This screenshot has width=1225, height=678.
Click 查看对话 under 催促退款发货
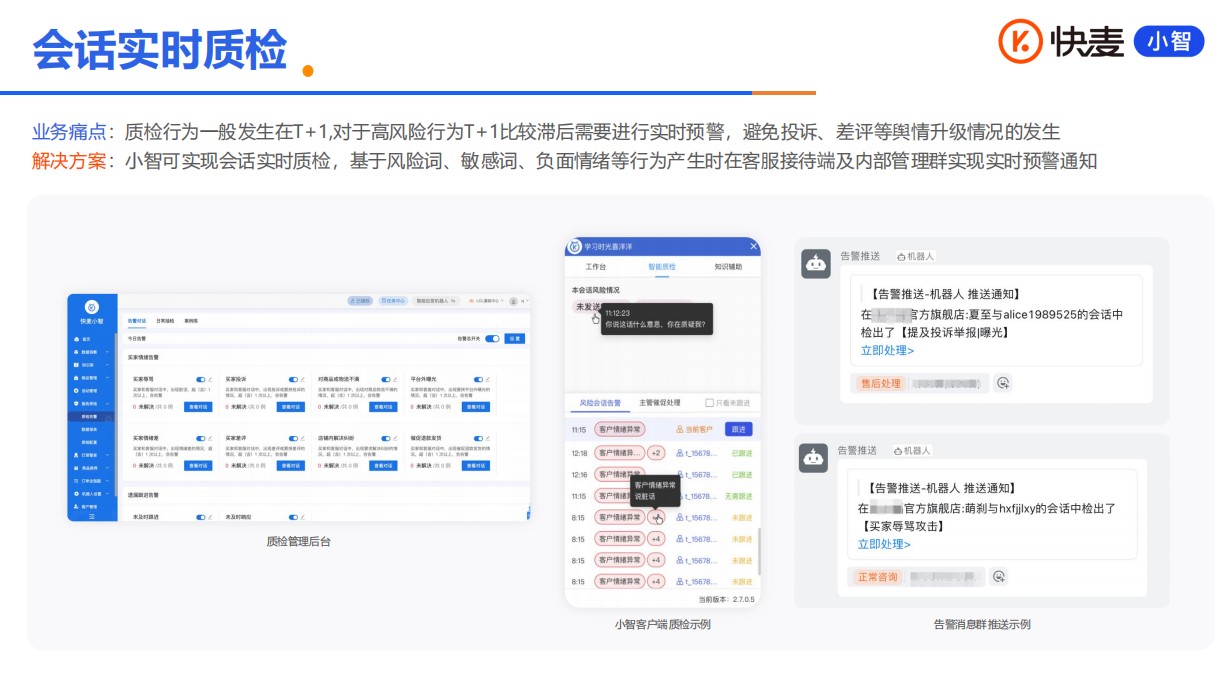click(x=476, y=466)
